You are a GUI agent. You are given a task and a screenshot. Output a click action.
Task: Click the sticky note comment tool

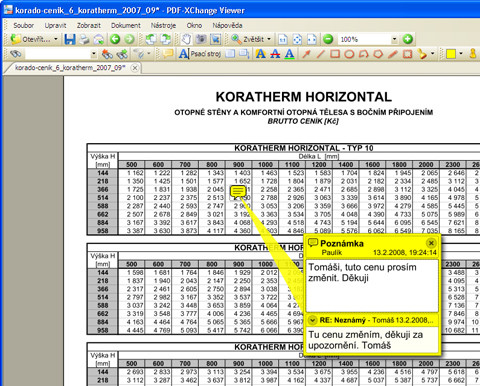point(168,53)
